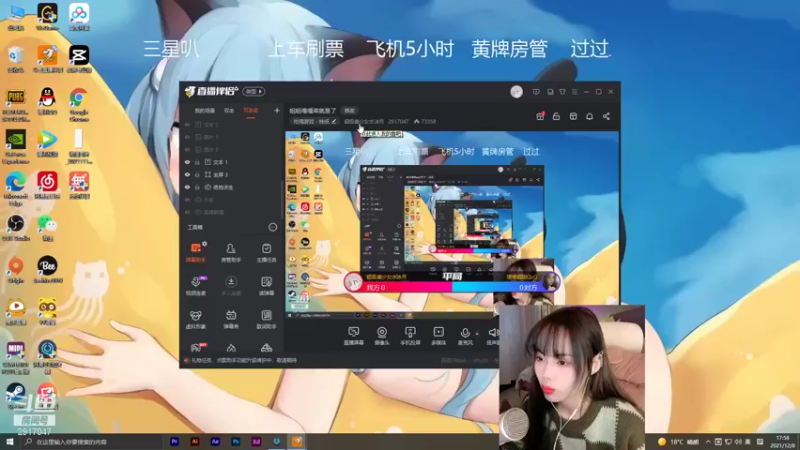Show the hidden 图片 1 layer
The width and height of the screenshot is (800, 450).
tap(187, 137)
